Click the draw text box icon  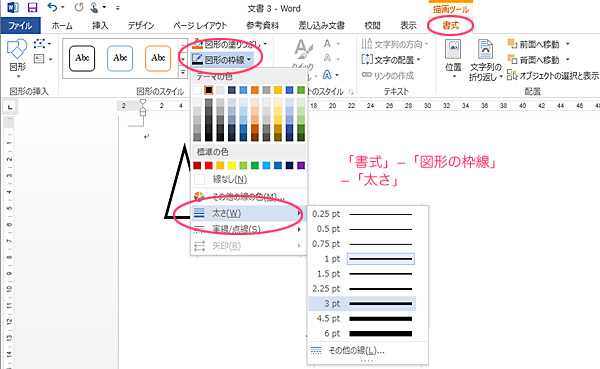point(39,59)
